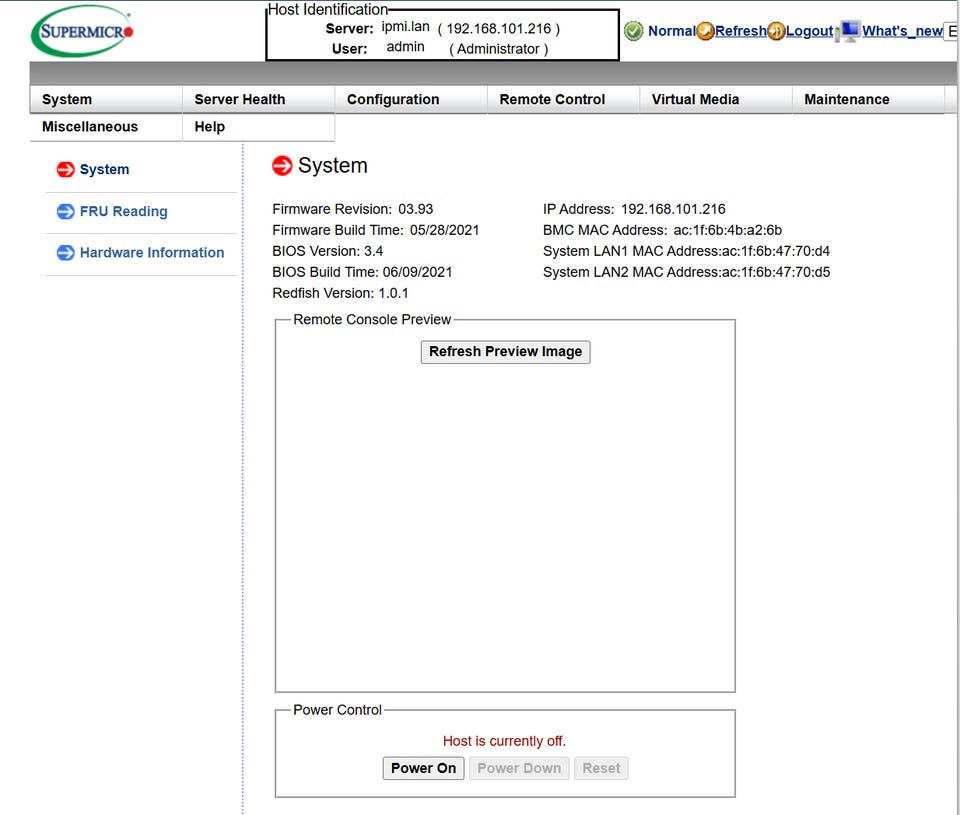Click blue arrow icon beside Hardware Information
Viewport: 960px width, 815px height.
click(66, 253)
